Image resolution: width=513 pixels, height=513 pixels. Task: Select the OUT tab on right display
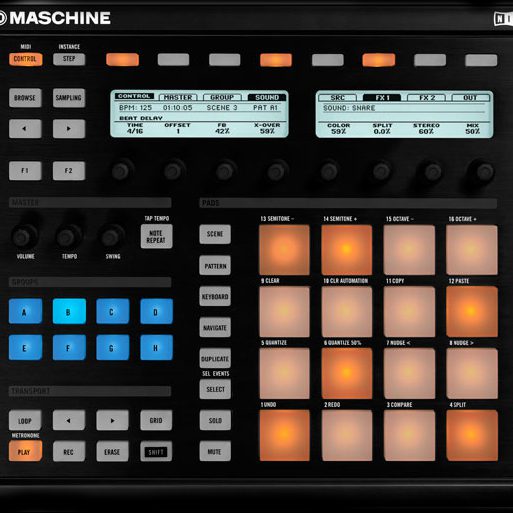(x=471, y=98)
